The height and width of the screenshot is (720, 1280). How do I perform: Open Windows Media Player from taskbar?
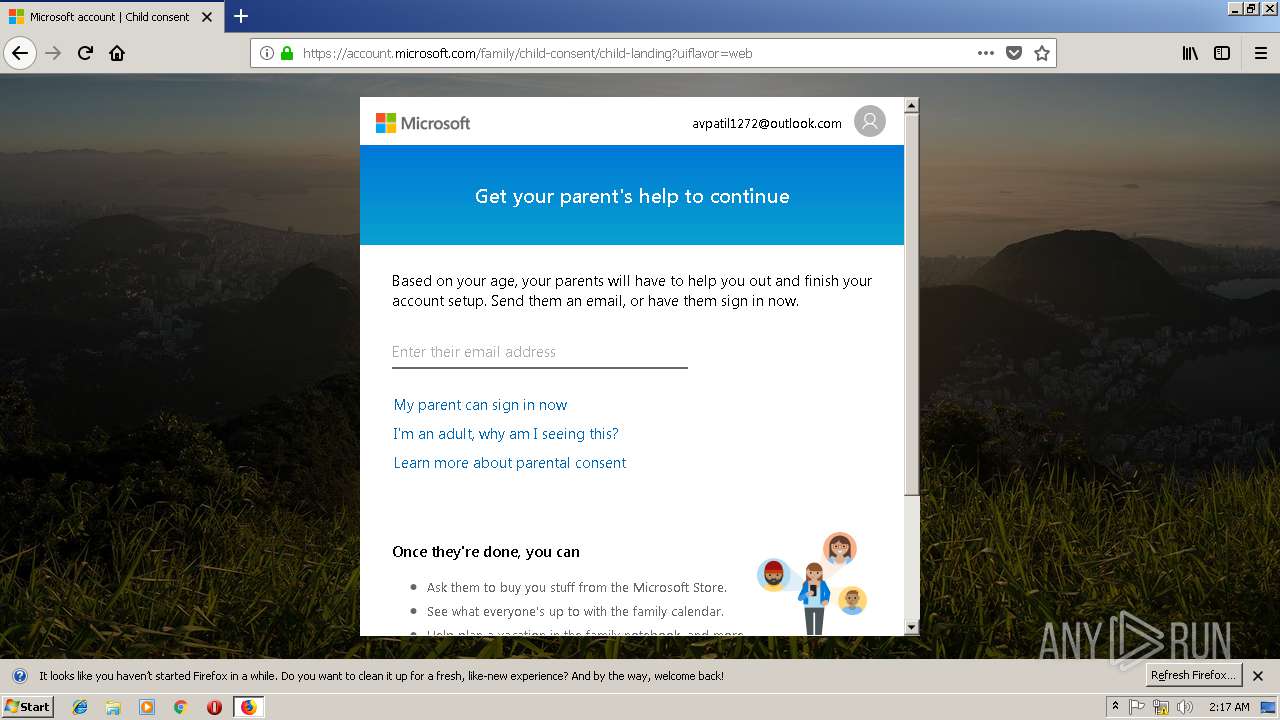coord(147,707)
